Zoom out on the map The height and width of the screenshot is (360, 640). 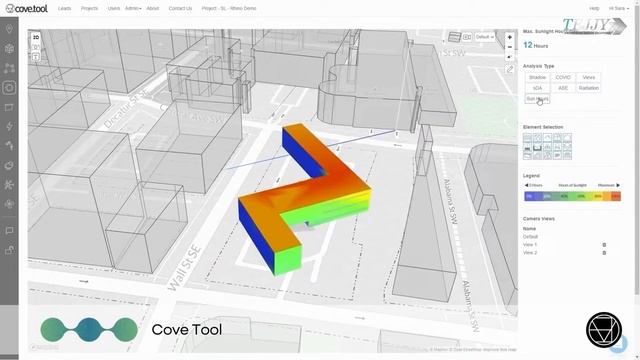coord(509,47)
